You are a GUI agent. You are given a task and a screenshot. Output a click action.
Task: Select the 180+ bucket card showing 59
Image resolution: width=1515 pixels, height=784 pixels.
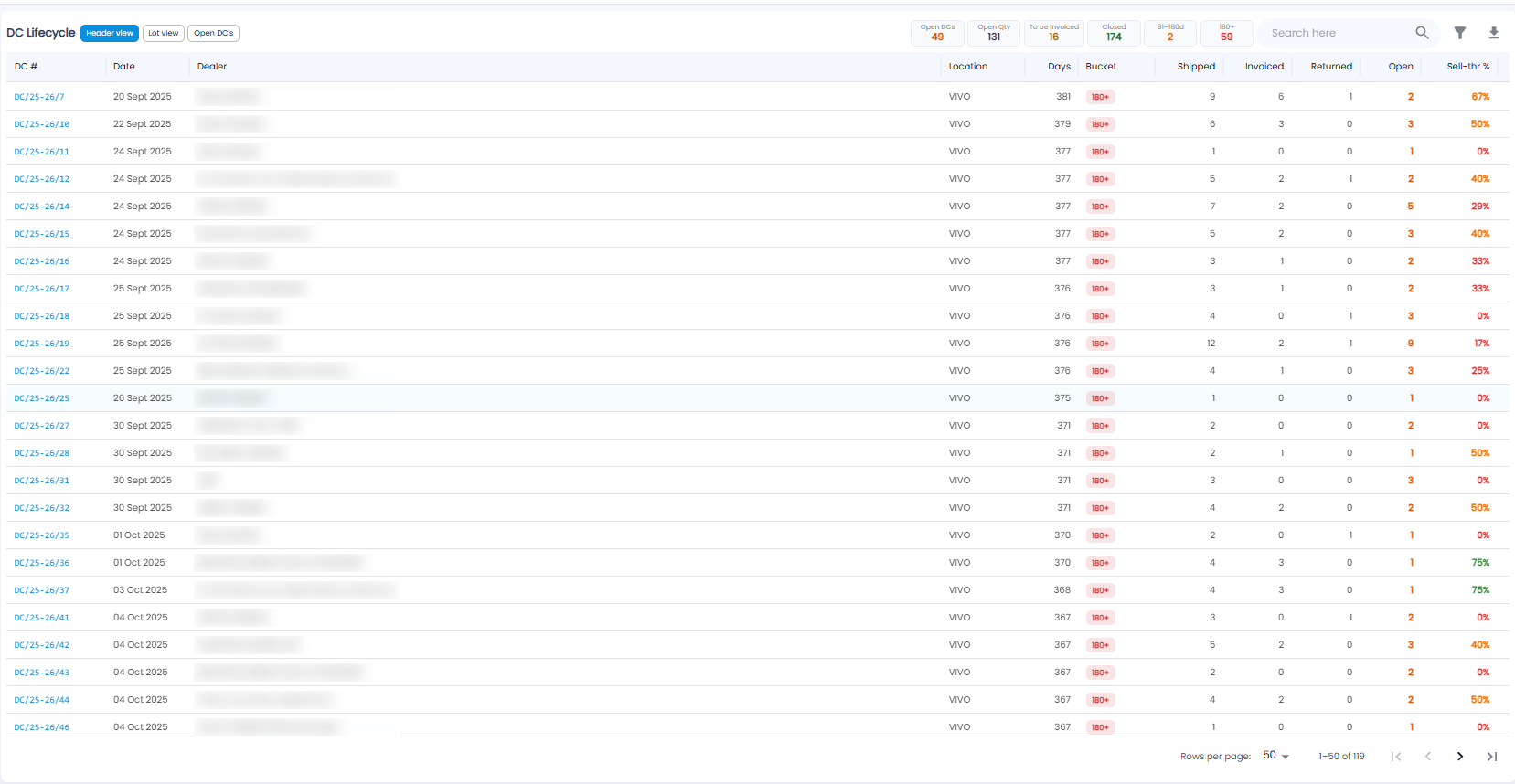(1227, 33)
